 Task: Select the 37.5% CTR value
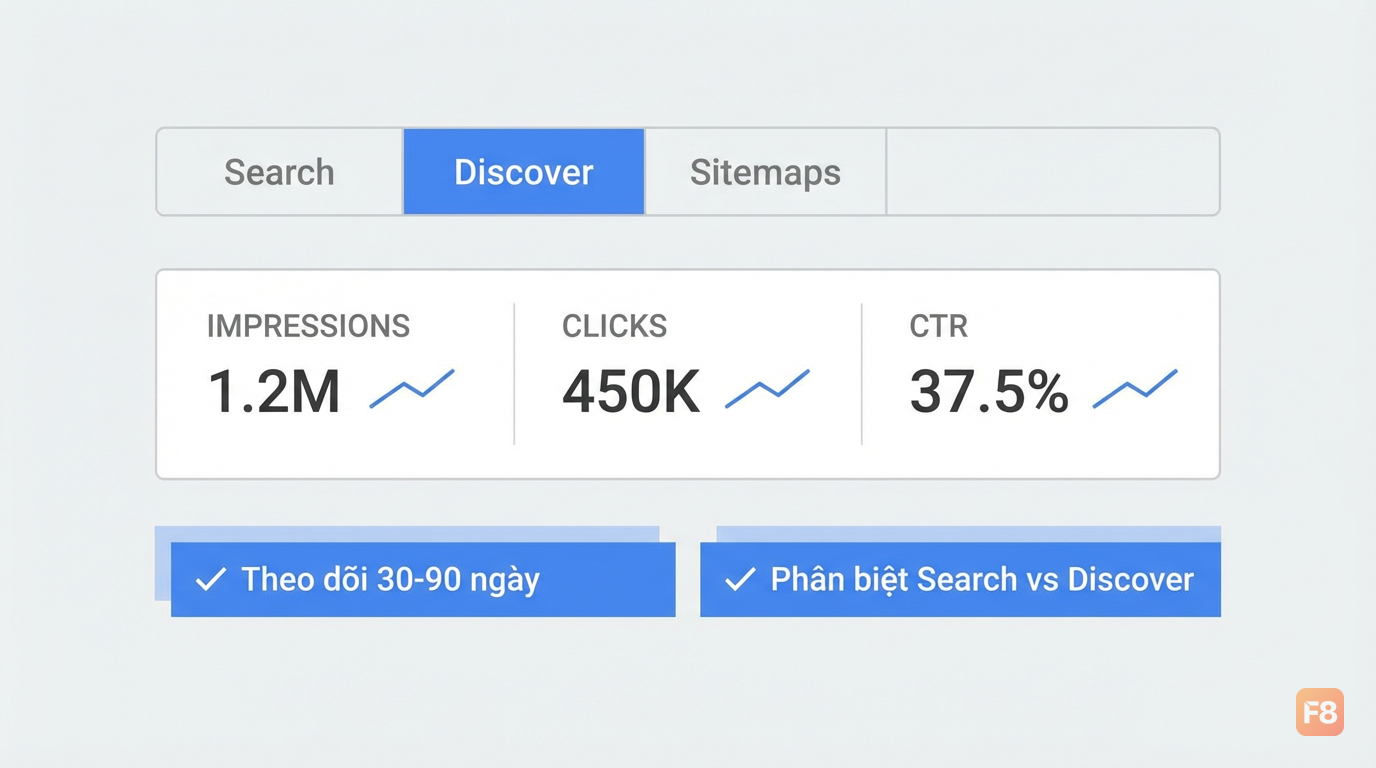989,391
